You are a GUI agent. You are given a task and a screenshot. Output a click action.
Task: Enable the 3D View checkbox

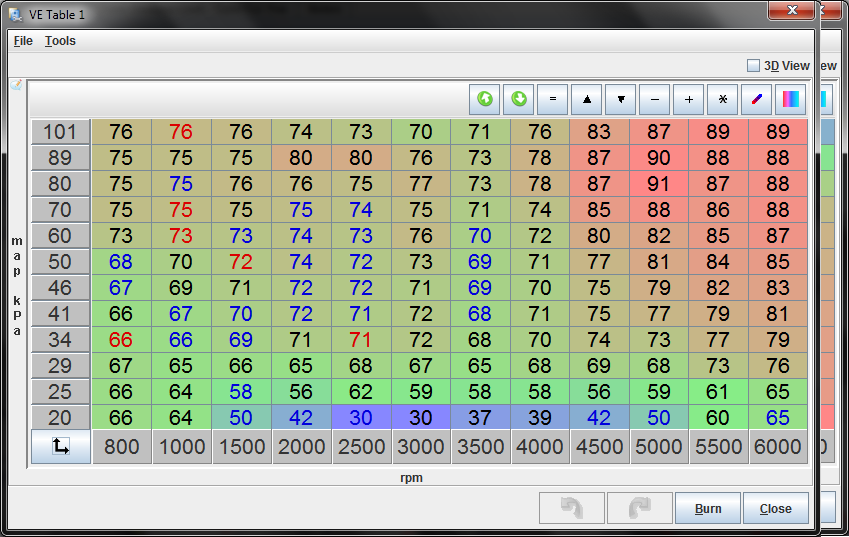click(x=754, y=66)
